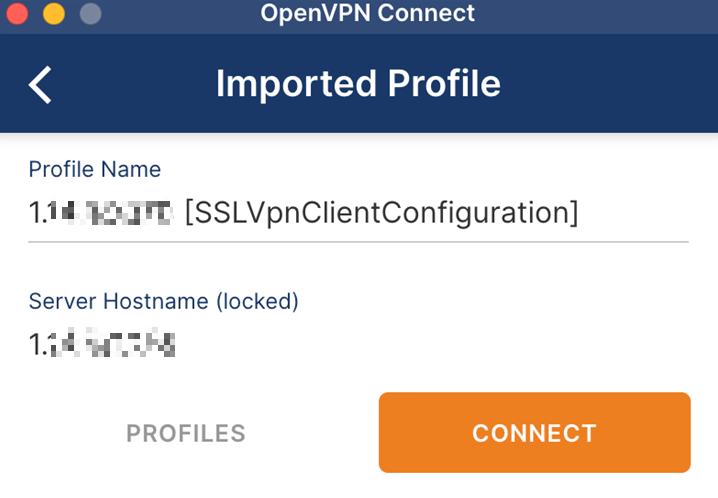Click the word Profile in header title
The width and height of the screenshot is (718, 498).
444,84
